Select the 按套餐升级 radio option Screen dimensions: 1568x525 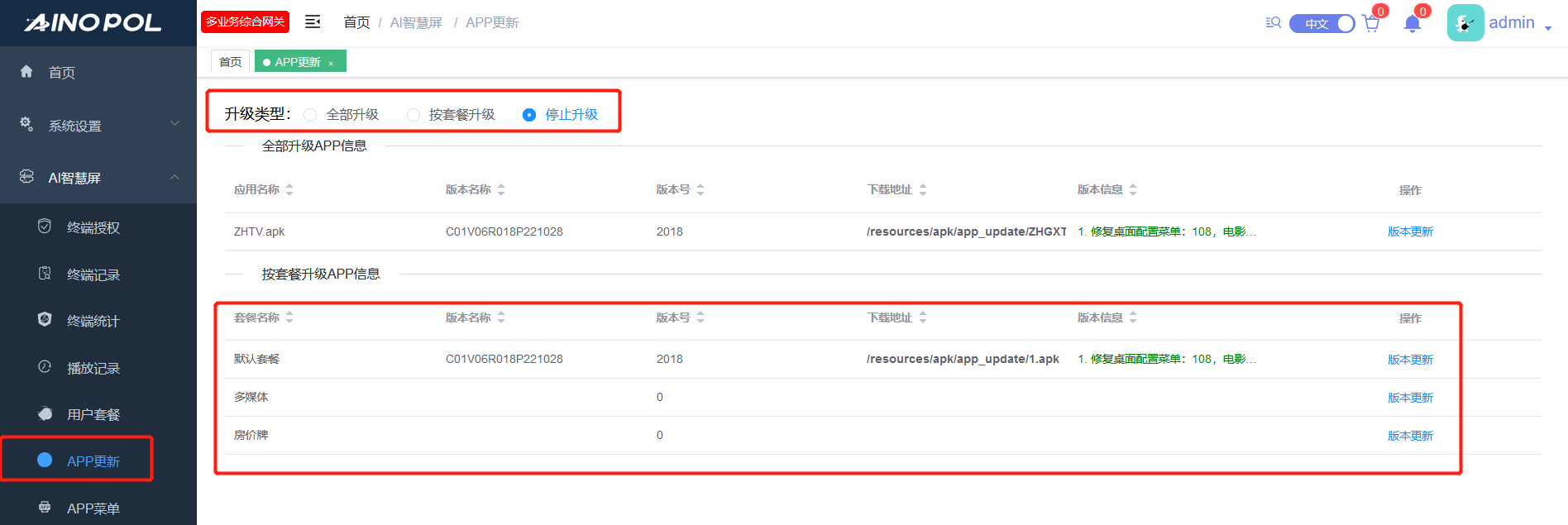click(414, 115)
